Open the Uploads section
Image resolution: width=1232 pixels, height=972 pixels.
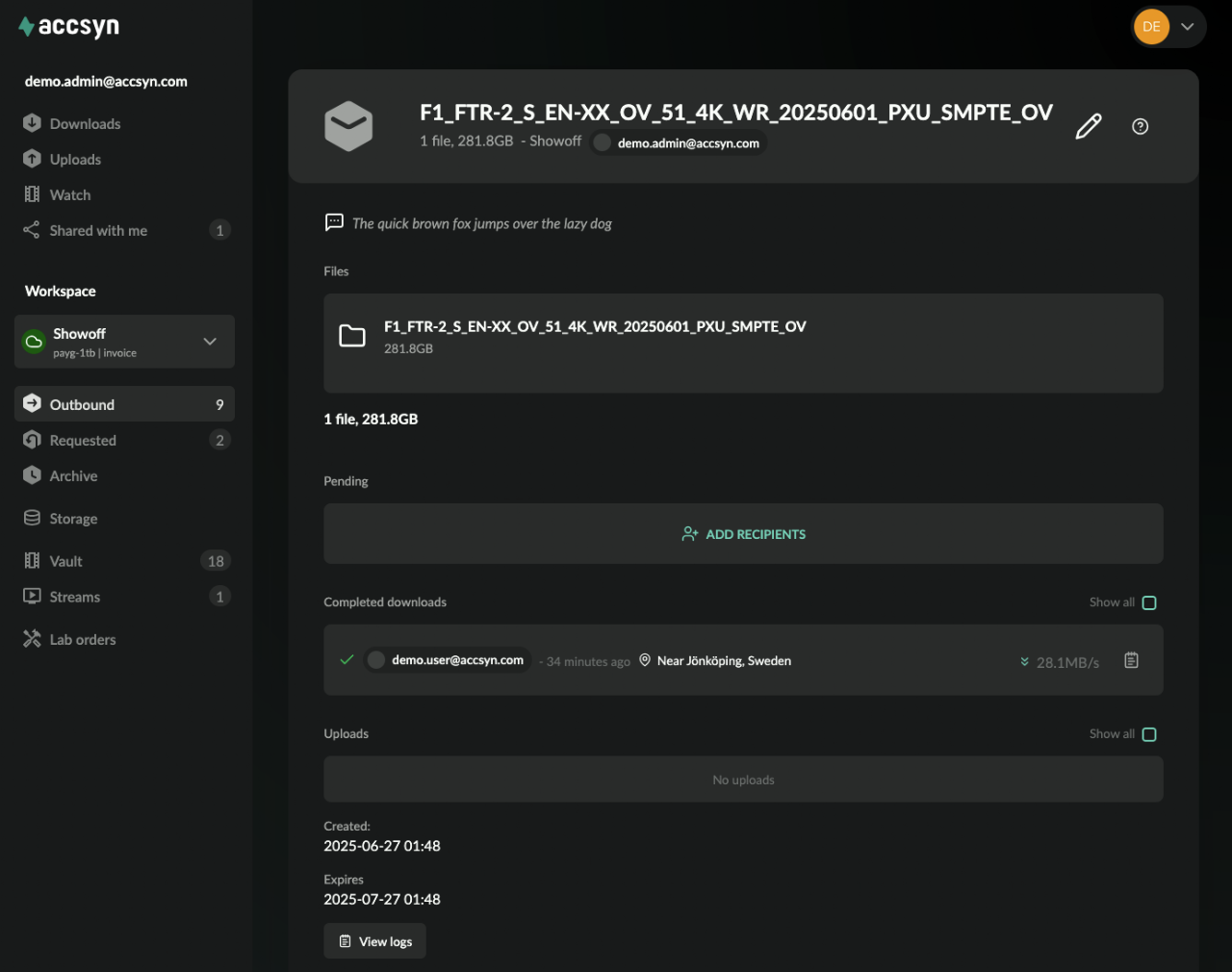click(x=75, y=160)
